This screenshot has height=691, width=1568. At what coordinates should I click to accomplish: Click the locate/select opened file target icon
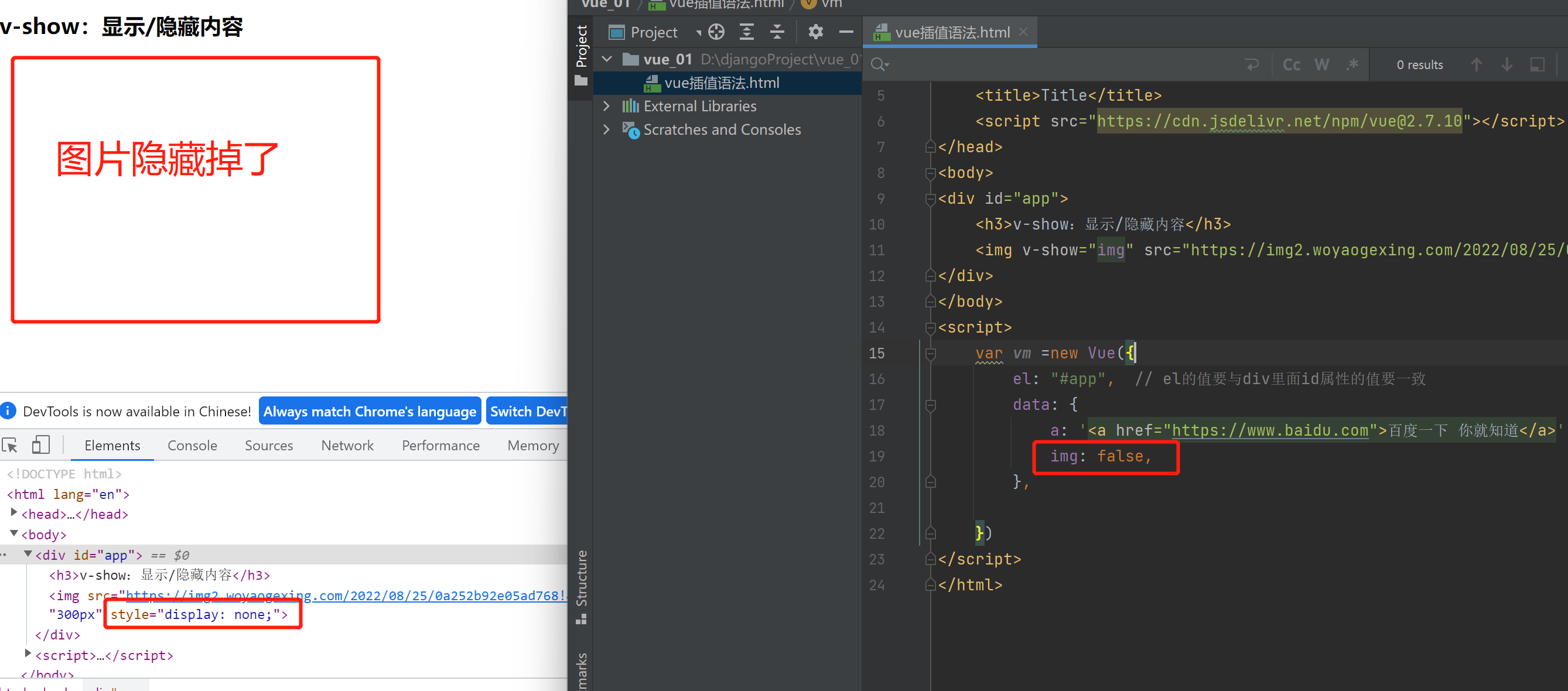[x=716, y=32]
